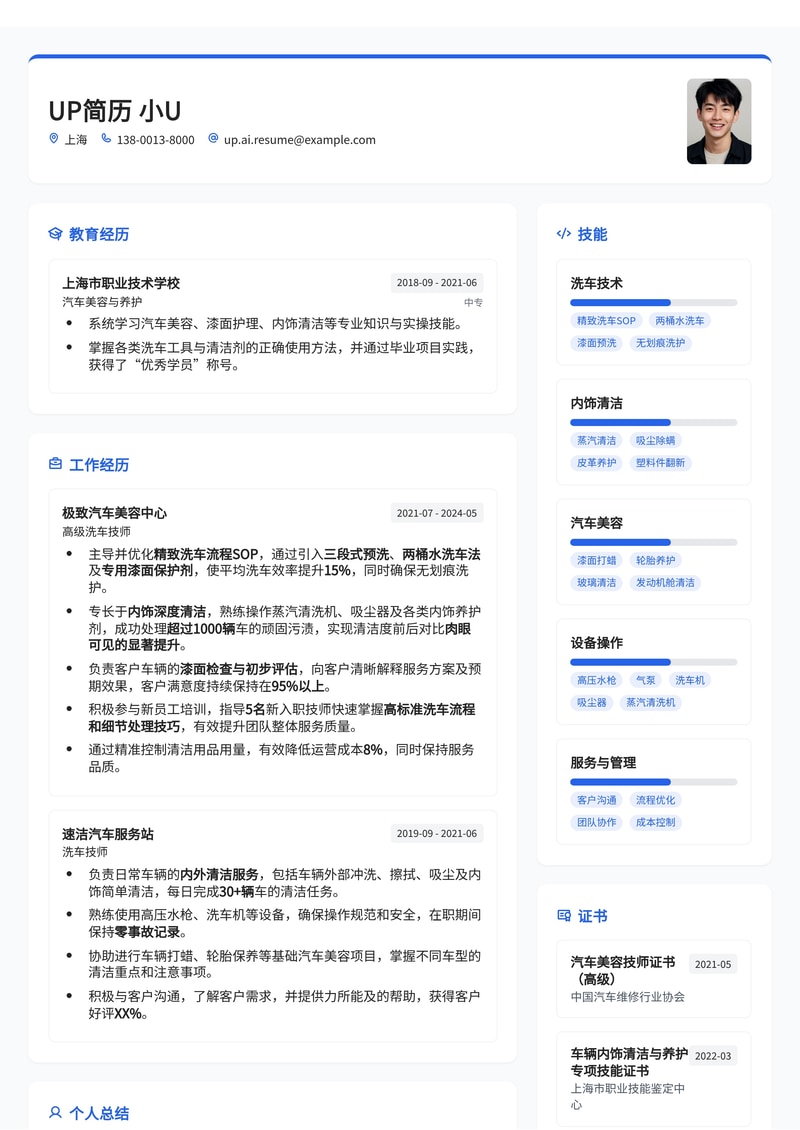Click the 2018-09 - 2021-06 date badge
800x1130 pixels.
click(436, 282)
